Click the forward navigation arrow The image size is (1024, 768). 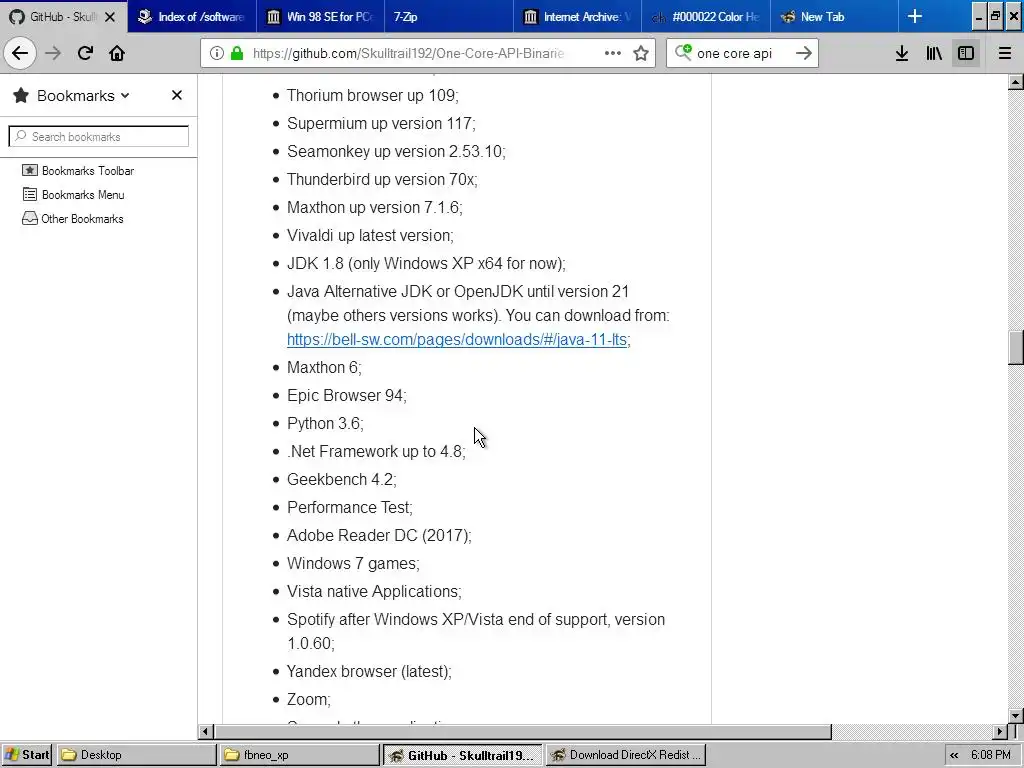pos(53,53)
